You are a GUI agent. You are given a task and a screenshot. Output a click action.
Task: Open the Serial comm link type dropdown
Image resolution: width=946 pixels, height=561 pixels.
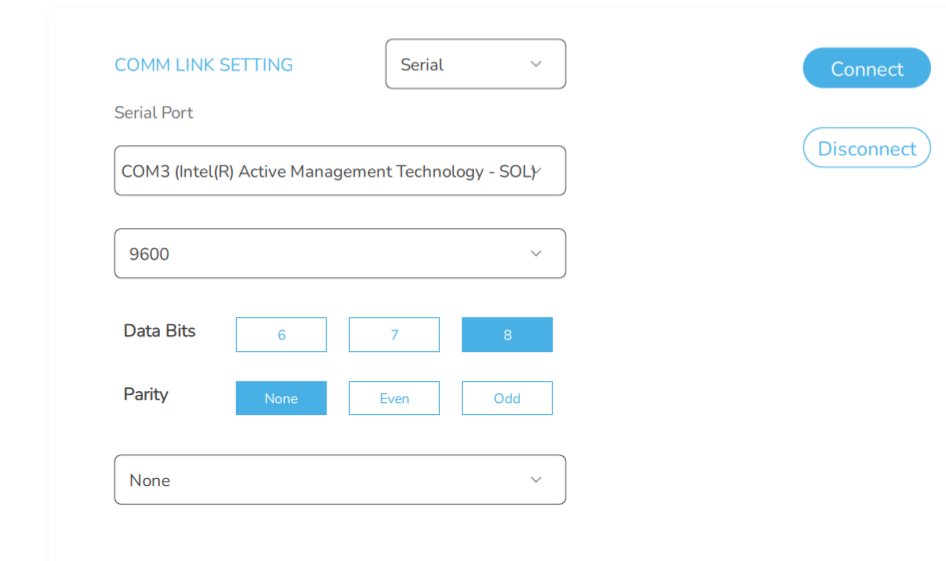[x=475, y=64]
